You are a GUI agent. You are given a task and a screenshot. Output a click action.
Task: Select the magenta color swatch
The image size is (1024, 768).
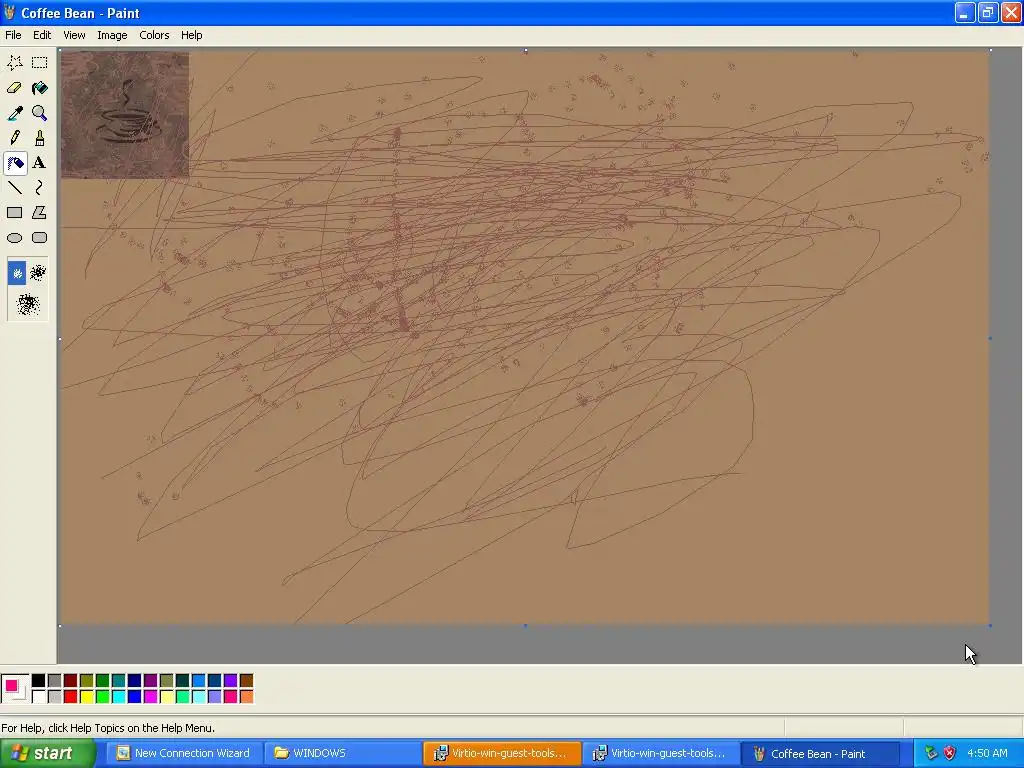150,697
